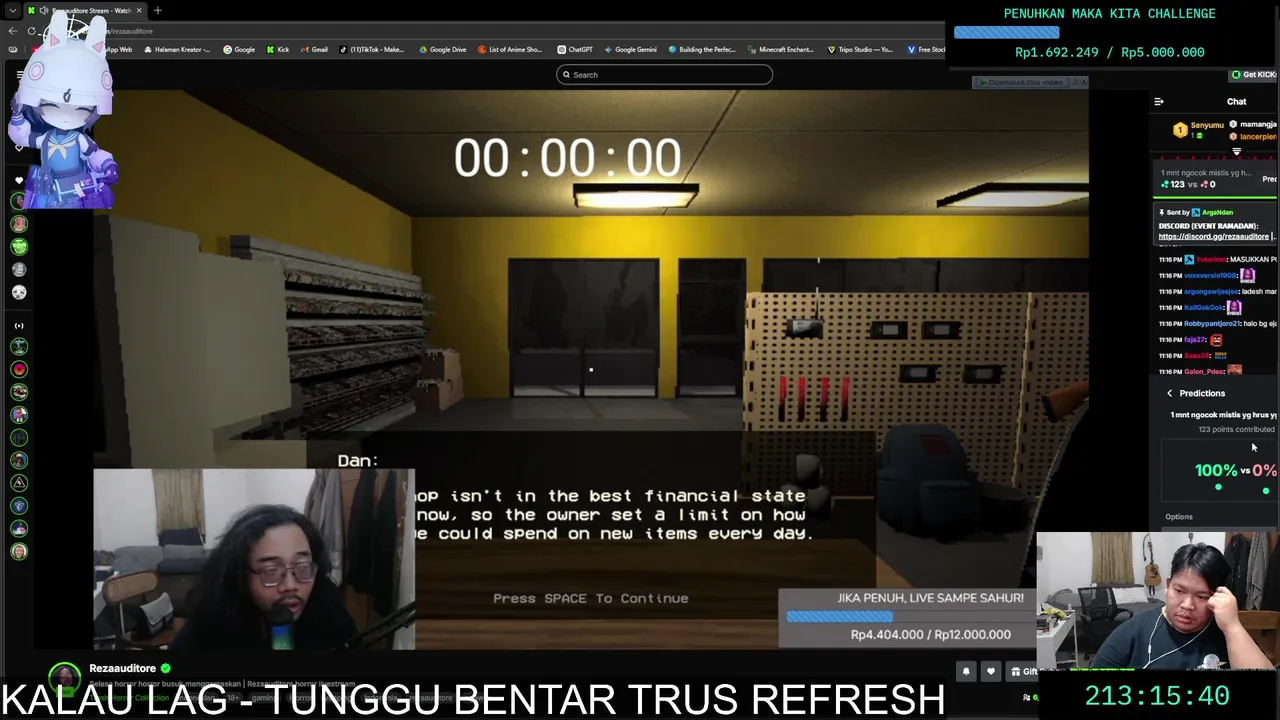Viewport: 1280px width, 720px height.
Task: Open the ChatGPT bookmark
Action: [576, 49]
